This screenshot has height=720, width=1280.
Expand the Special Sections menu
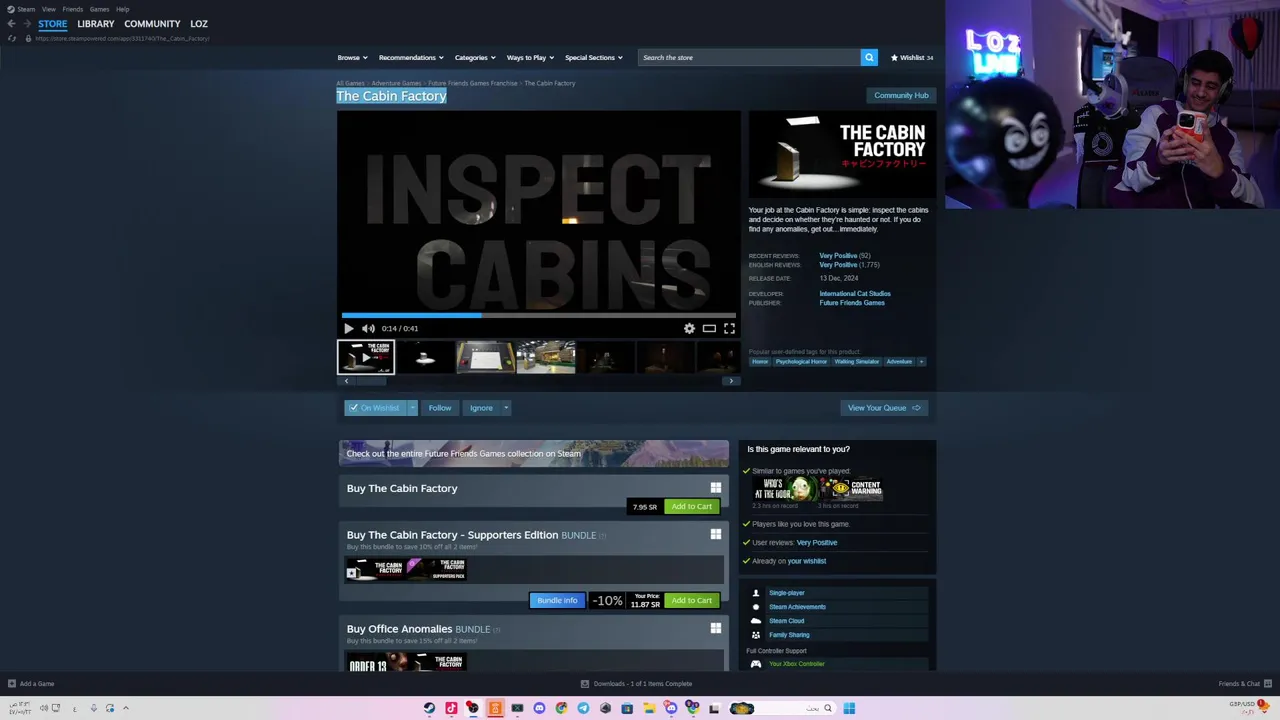click(x=593, y=57)
